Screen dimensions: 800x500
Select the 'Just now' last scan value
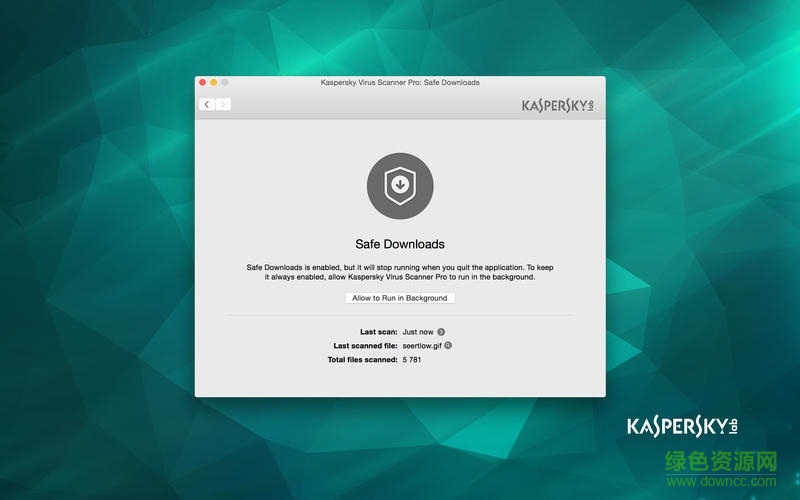pos(418,332)
